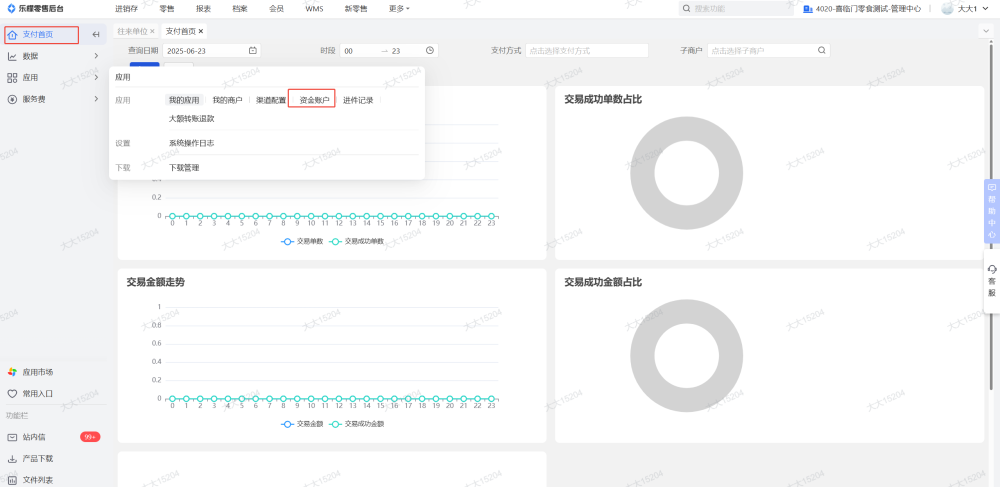
Task: Expand the tab list chevron at the right
Action: (x=987, y=31)
